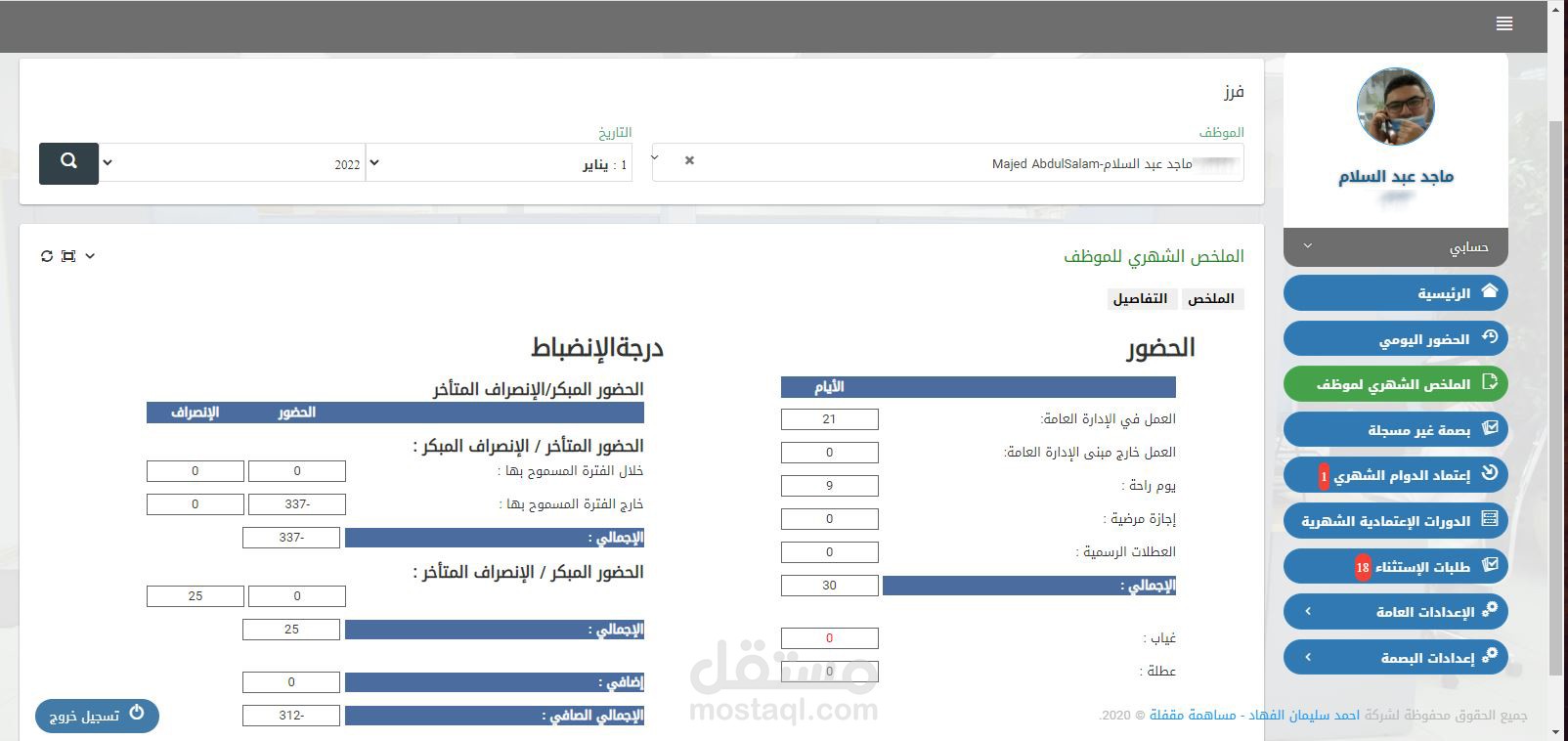Click the unregistered fingerprint icon
Screen dimensions: 1568x741
click(1489, 428)
